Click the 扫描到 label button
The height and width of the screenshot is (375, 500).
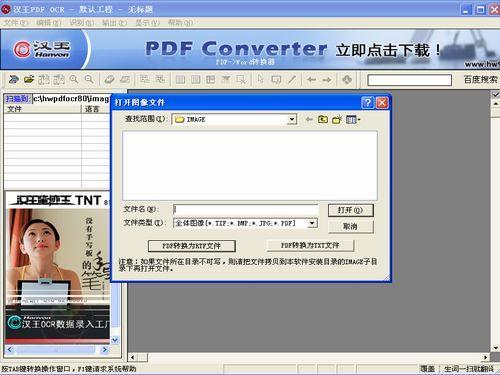(17, 99)
